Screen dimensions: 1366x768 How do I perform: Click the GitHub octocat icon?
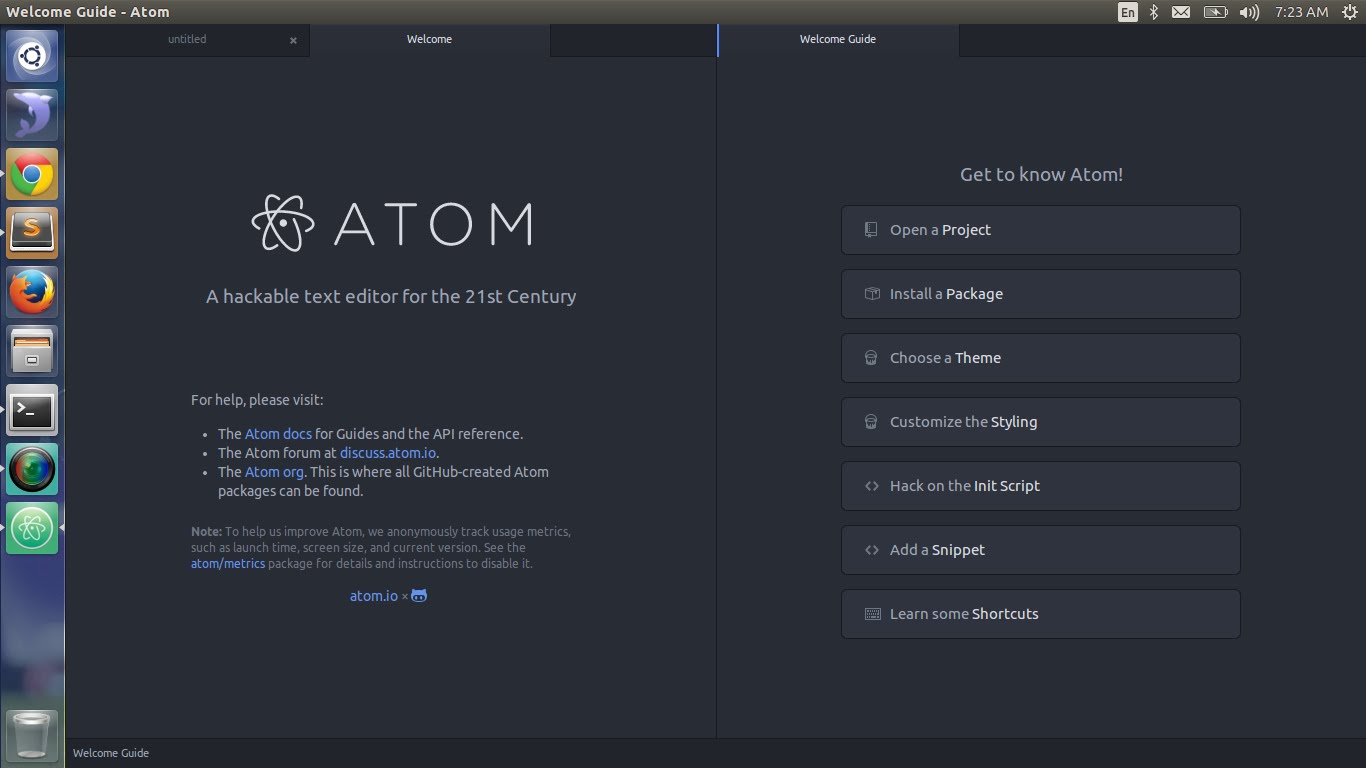point(419,596)
